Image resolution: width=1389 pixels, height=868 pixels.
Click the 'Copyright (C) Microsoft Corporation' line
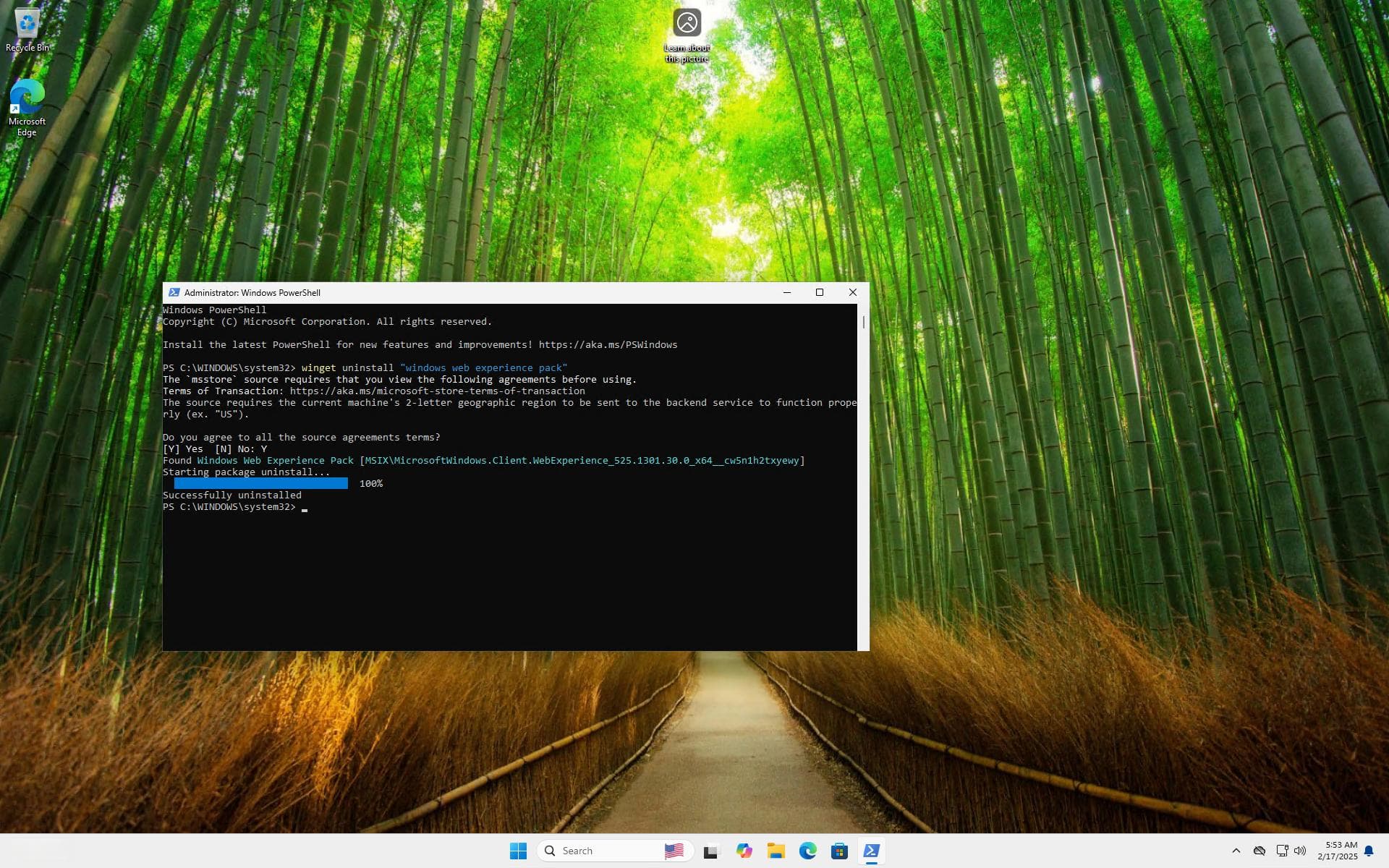(327, 321)
